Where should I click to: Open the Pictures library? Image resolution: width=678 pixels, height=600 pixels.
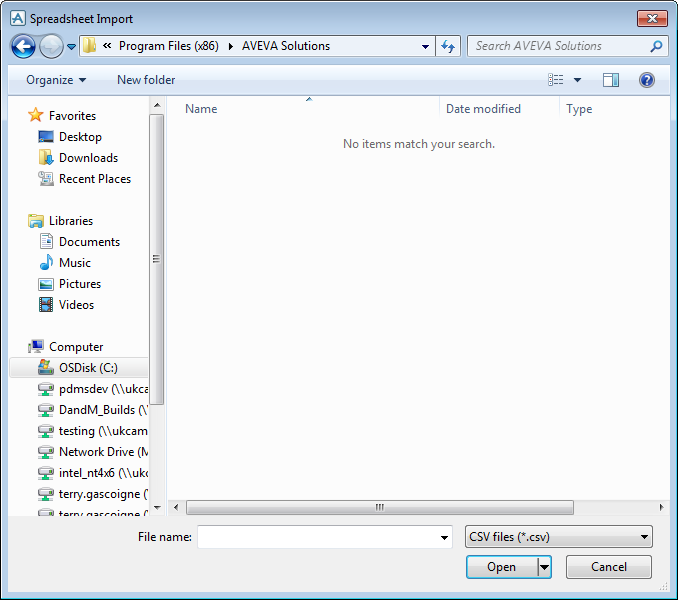(x=80, y=284)
